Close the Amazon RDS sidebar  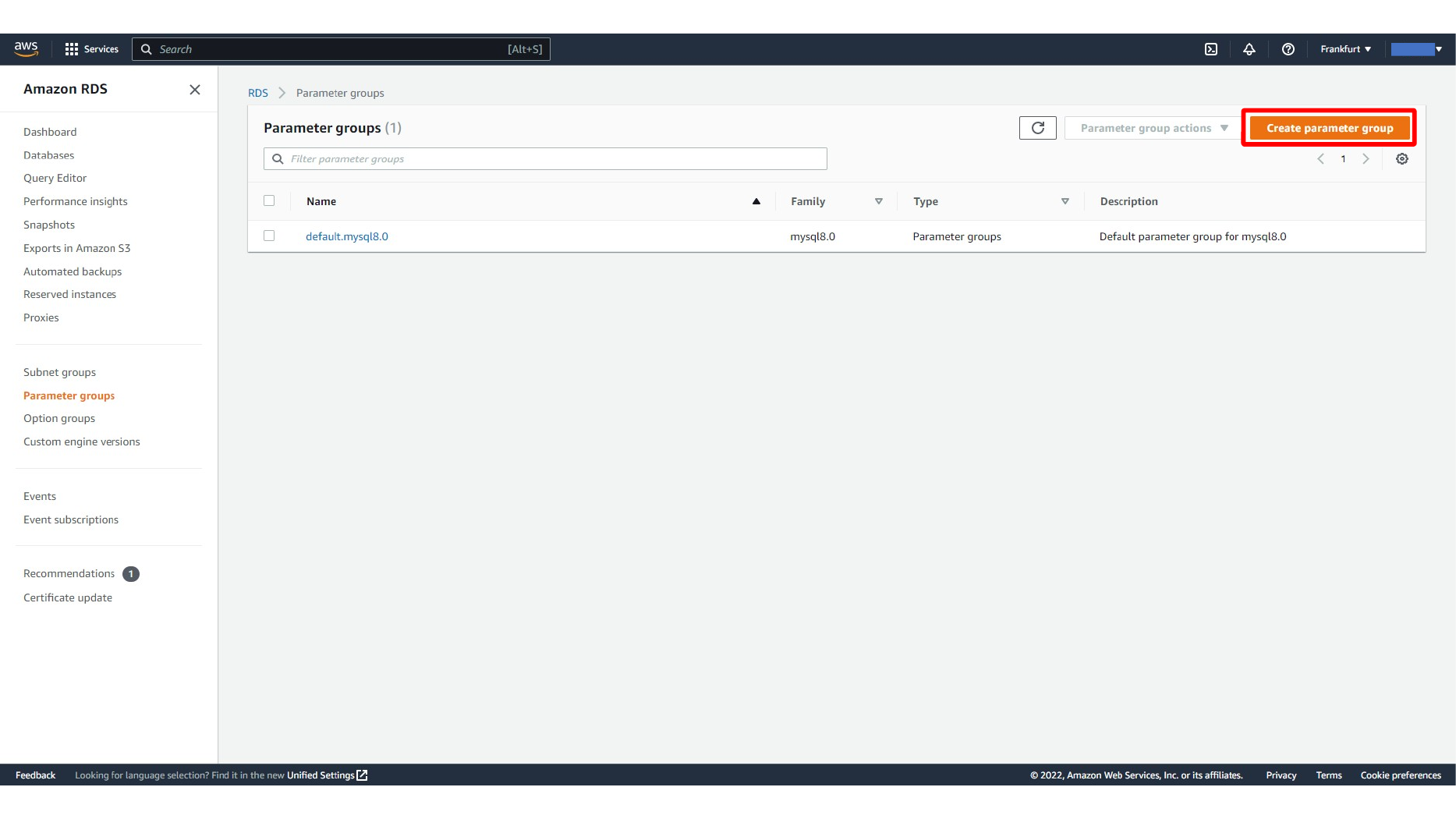click(x=195, y=90)
